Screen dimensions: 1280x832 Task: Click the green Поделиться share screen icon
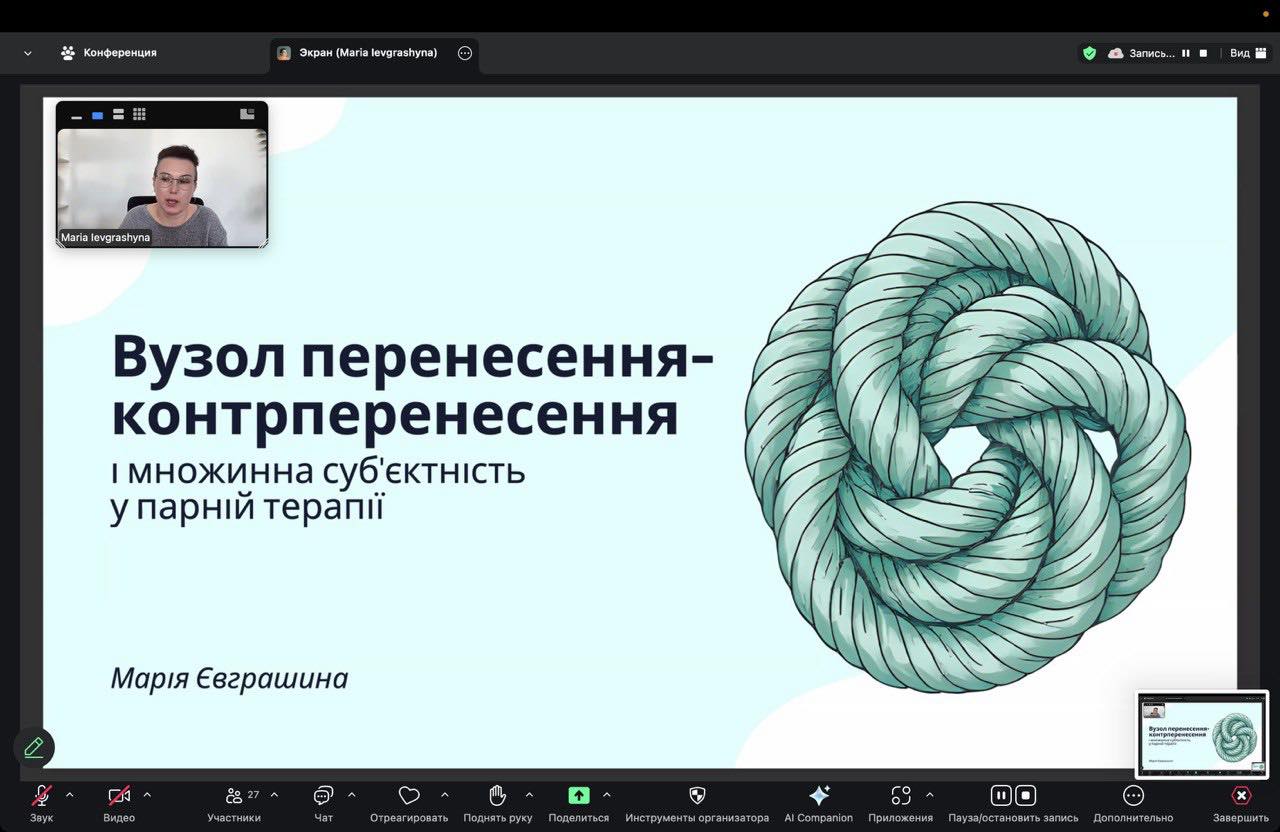pyautogui.click(x=578, y=796)
